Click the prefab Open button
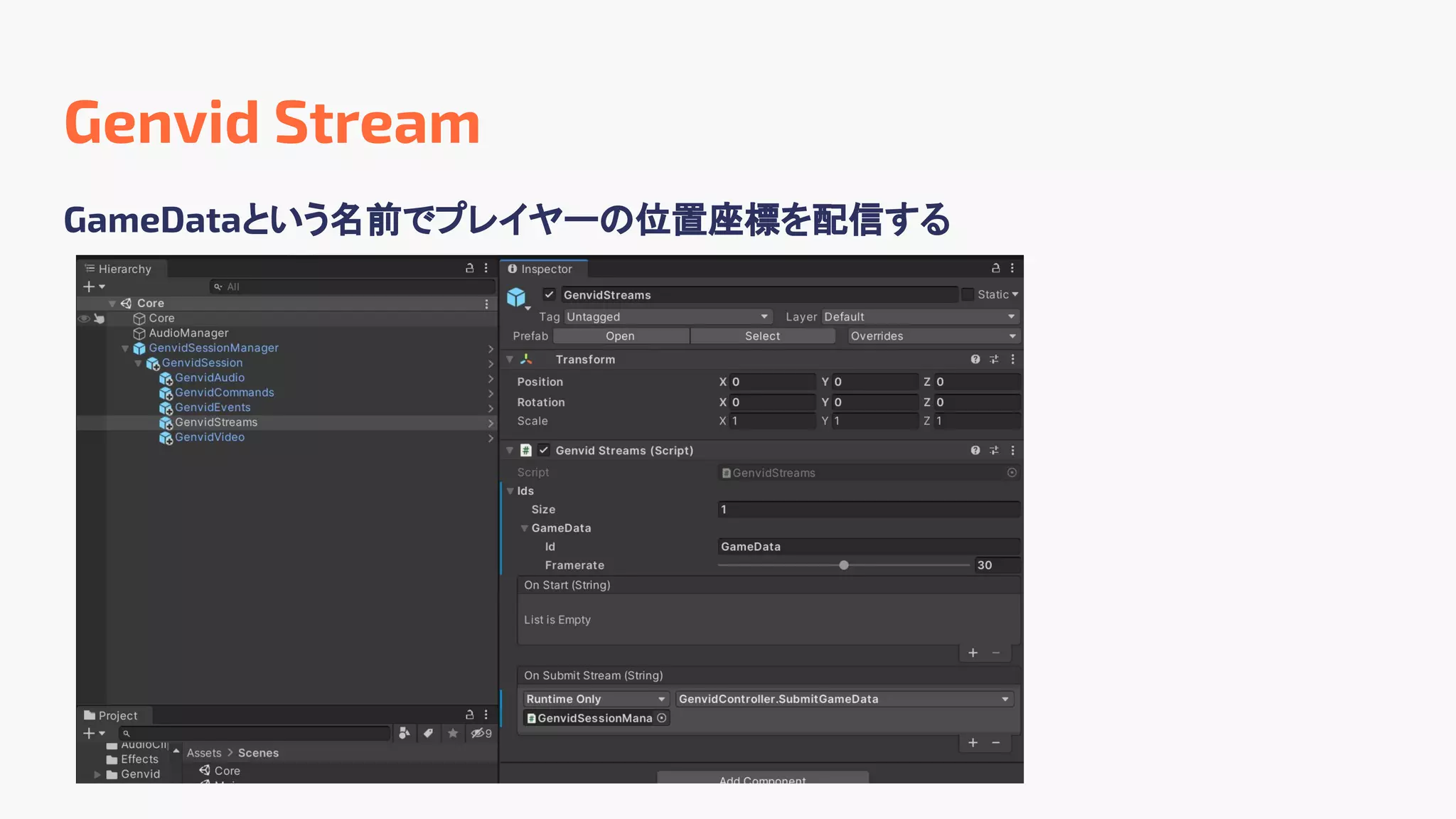1456x819 pixels. click(x=621, y=336)
